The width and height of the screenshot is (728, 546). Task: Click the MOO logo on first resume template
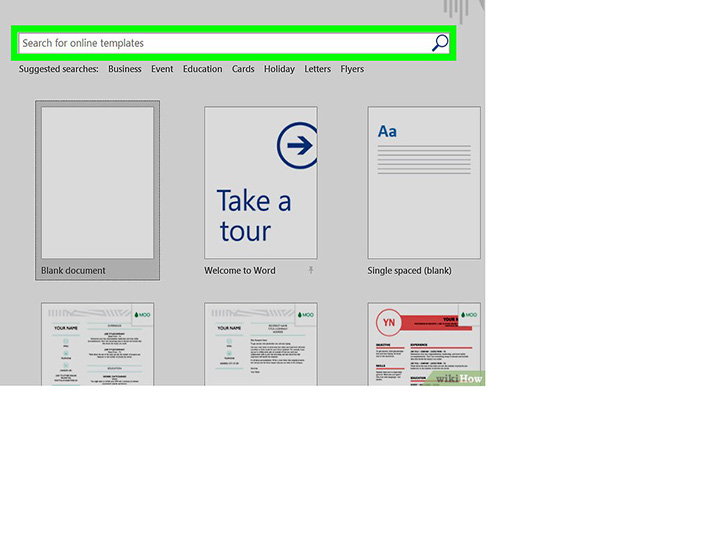pyautogui.click(x=142, y=315)
